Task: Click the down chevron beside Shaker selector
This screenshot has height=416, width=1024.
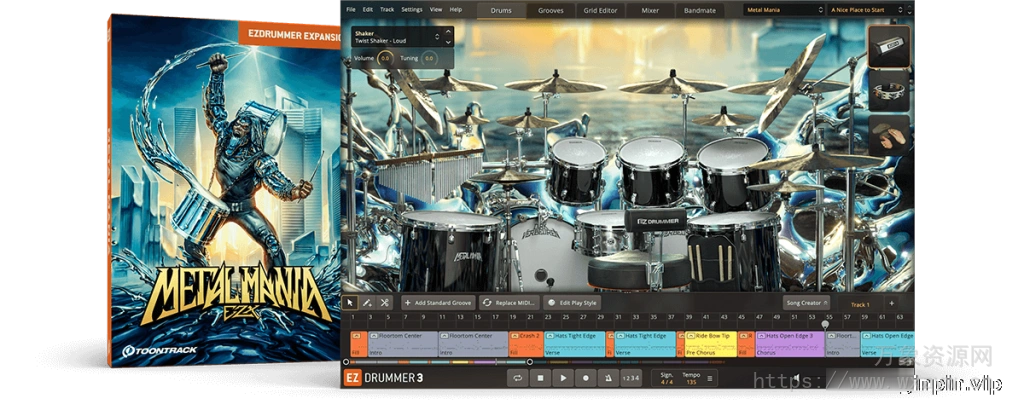Action: pos(447,42)
